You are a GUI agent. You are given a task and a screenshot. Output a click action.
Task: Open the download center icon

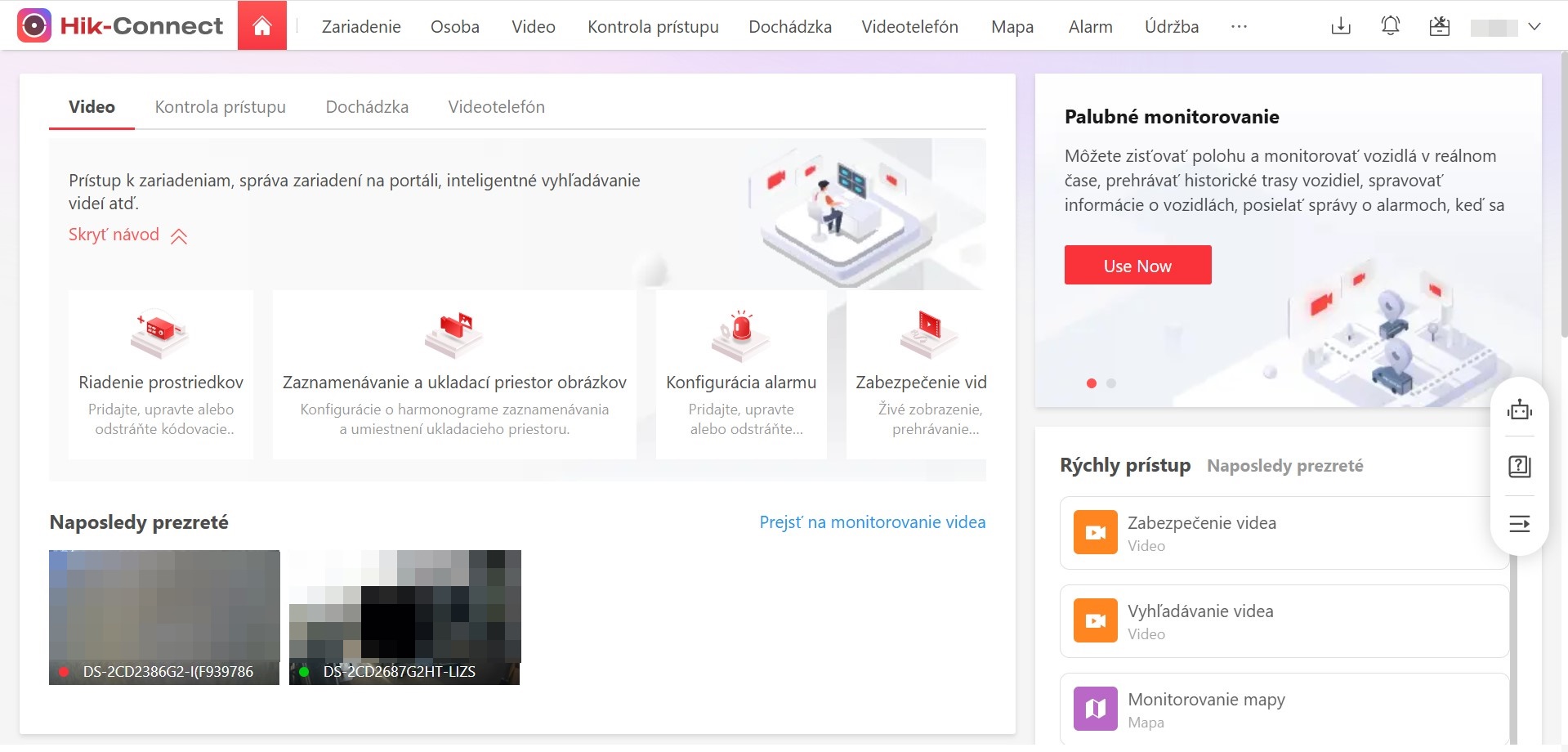[1341, 27]
